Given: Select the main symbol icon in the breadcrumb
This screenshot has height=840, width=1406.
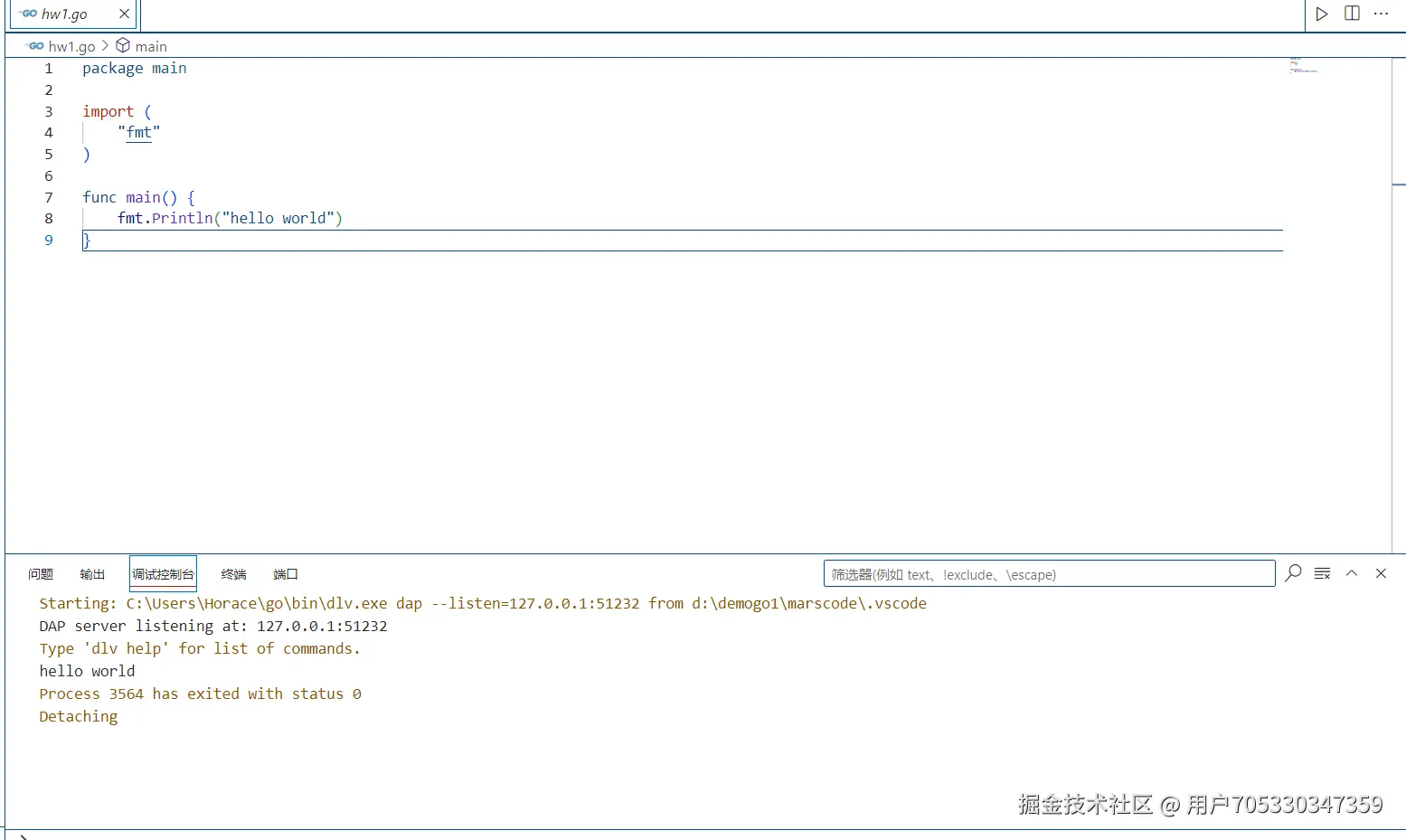Looking at the screenshot, I should click(124, 45).
